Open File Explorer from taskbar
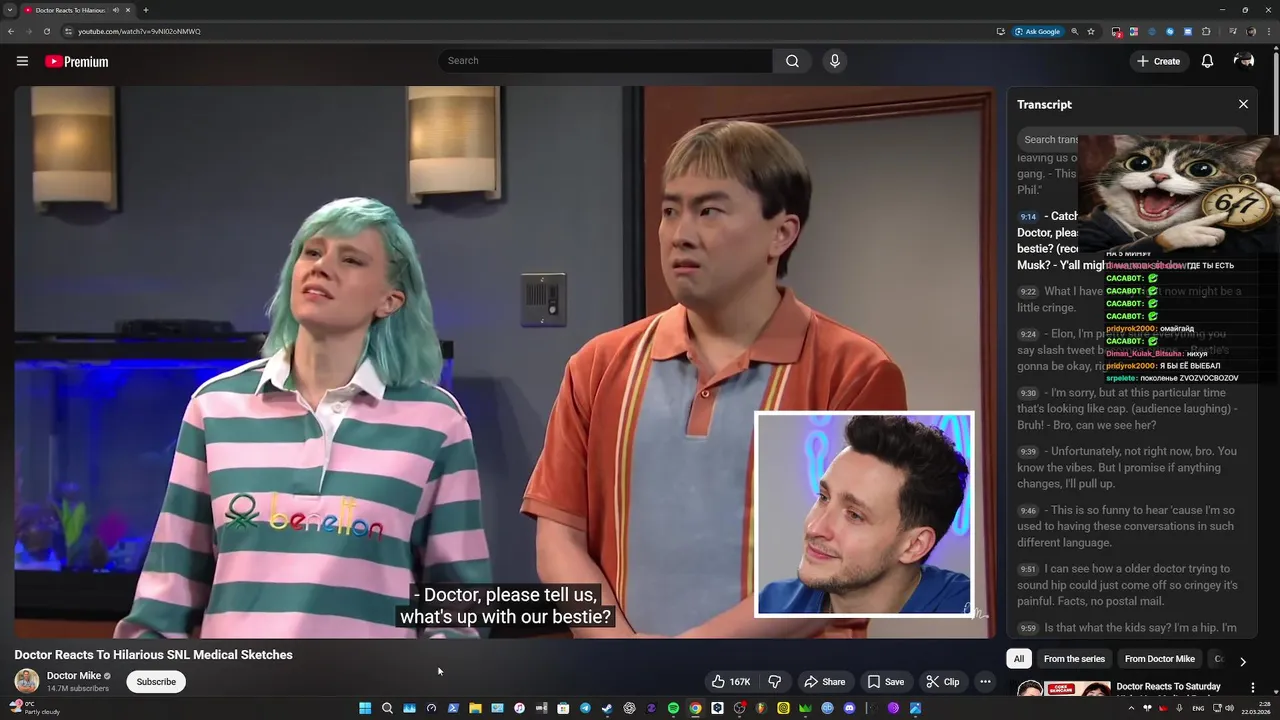Screen dimensions: 1280x720 tap(475, 708)
